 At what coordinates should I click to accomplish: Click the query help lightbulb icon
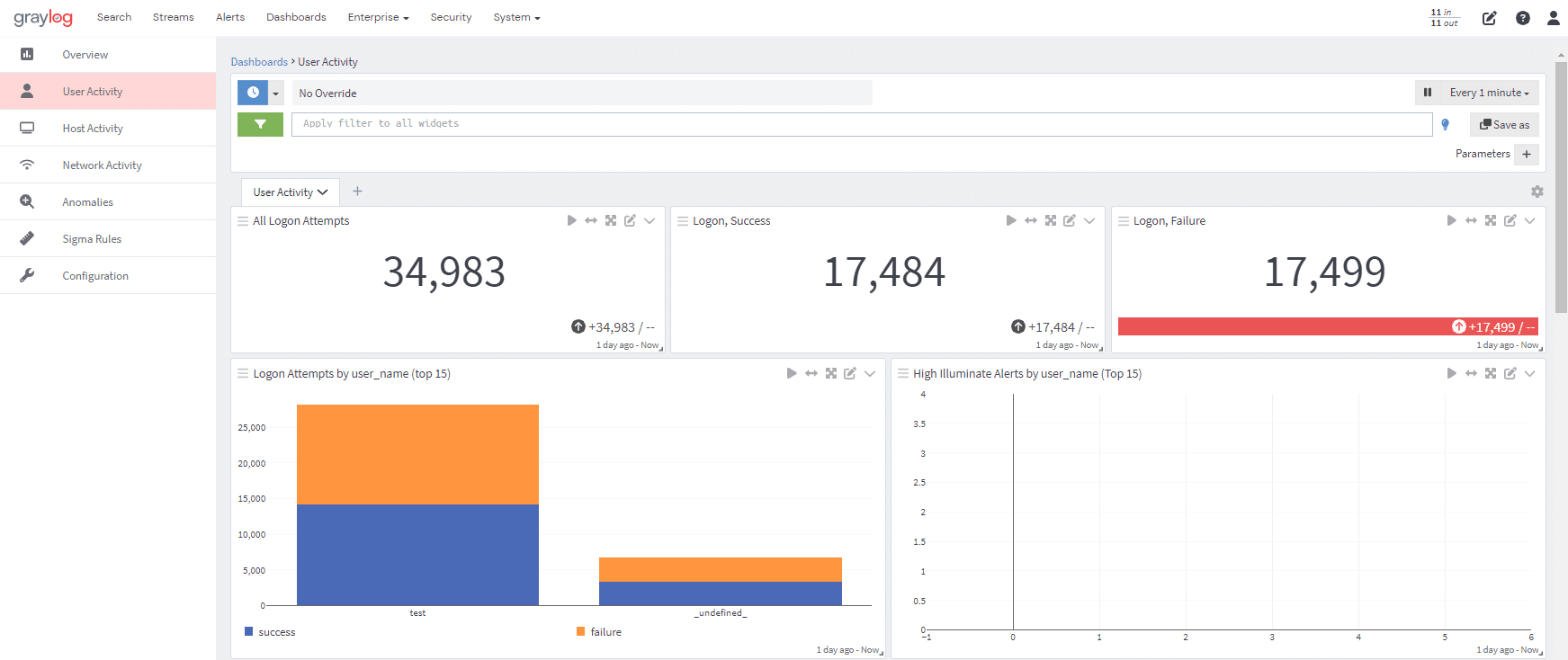[1445, 125]
